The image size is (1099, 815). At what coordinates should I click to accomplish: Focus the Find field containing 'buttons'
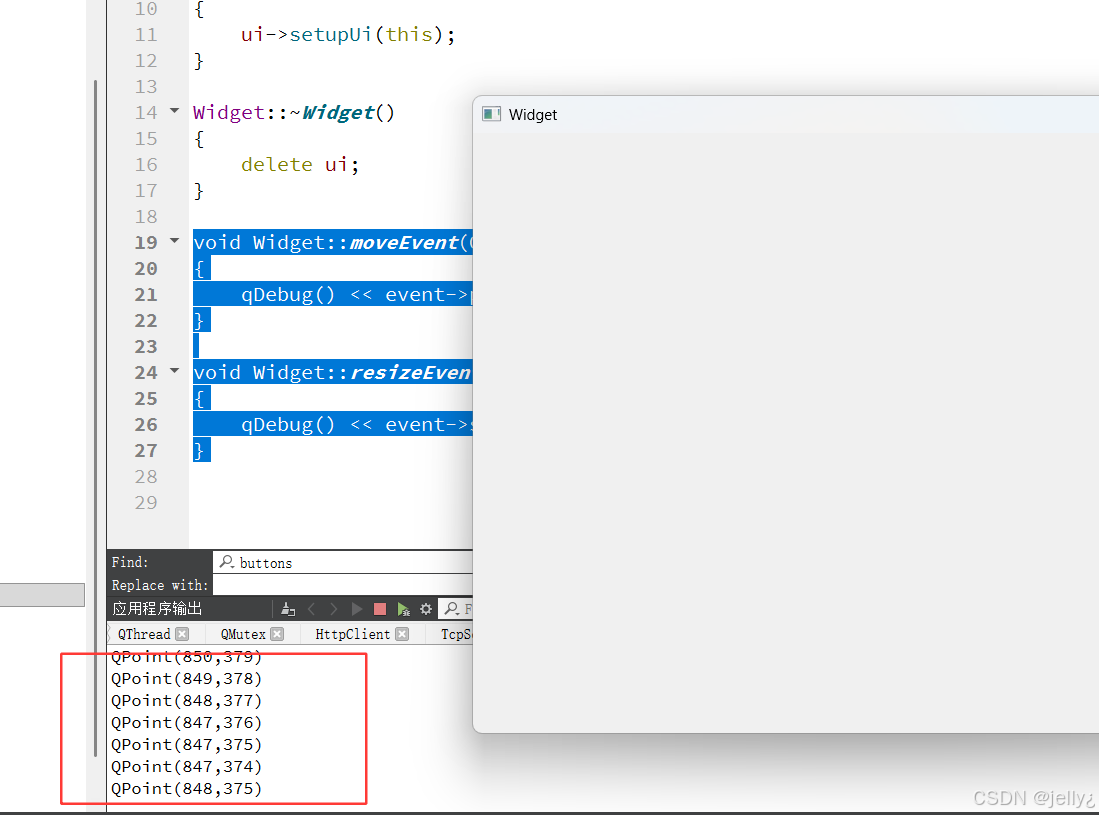click(343, 563)
